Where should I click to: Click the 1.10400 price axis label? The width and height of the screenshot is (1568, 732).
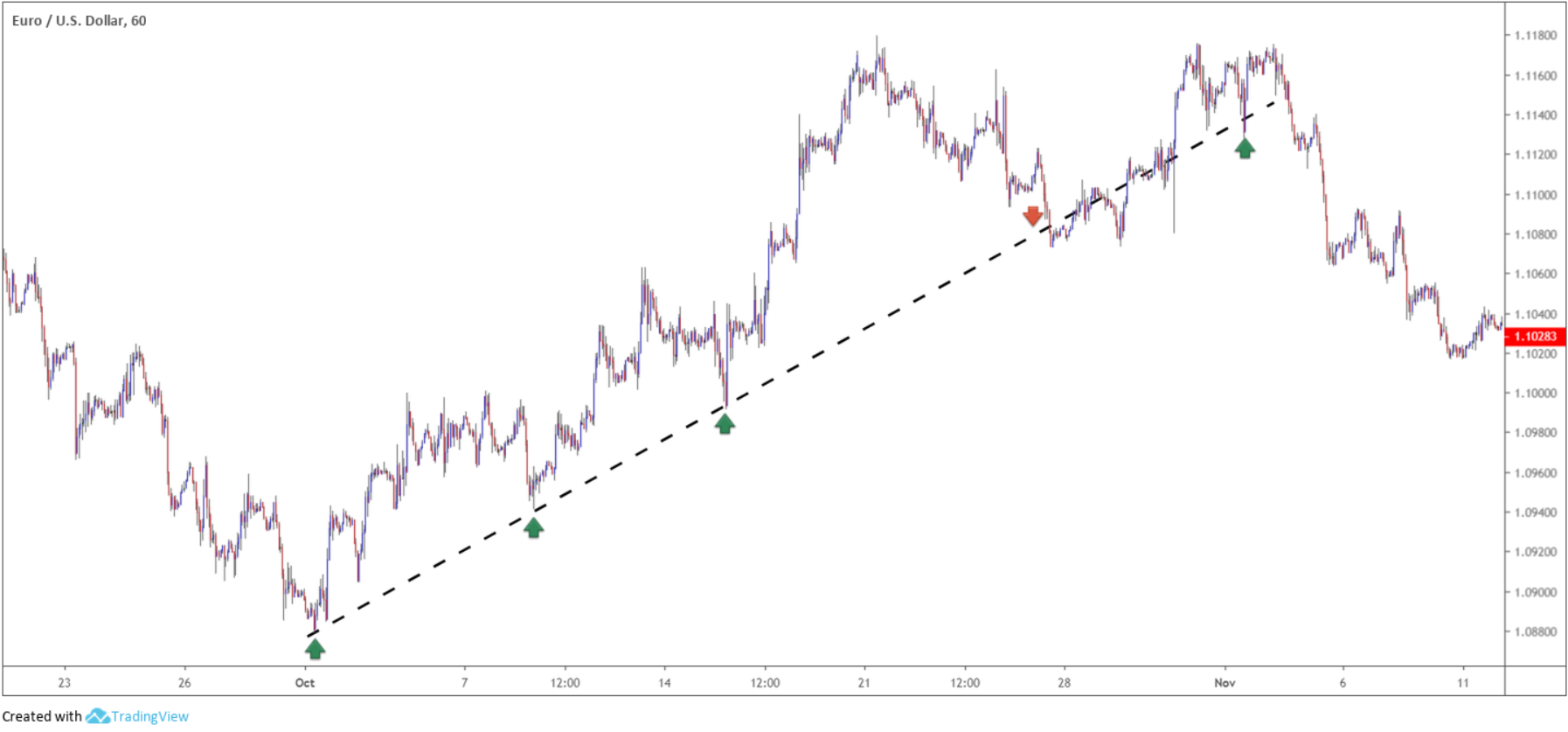pos(1536,314)
